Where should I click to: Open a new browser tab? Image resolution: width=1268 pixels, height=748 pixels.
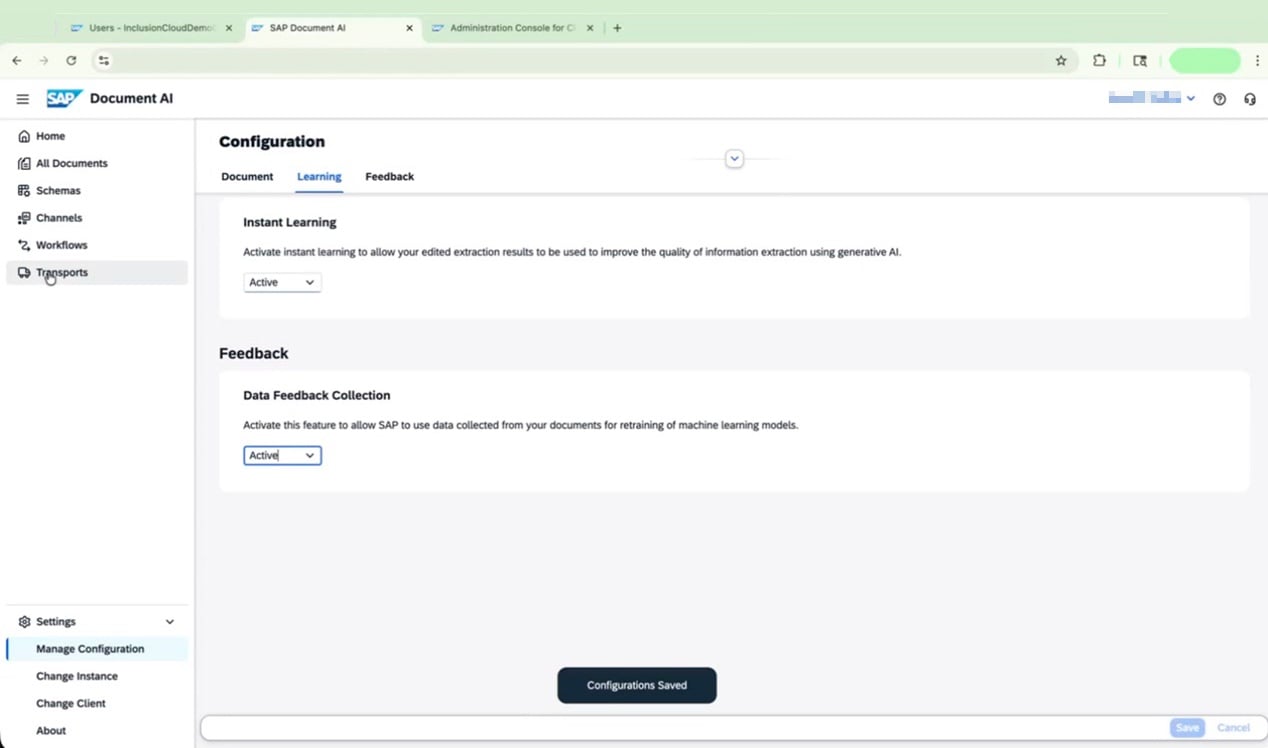coord(617,28)
